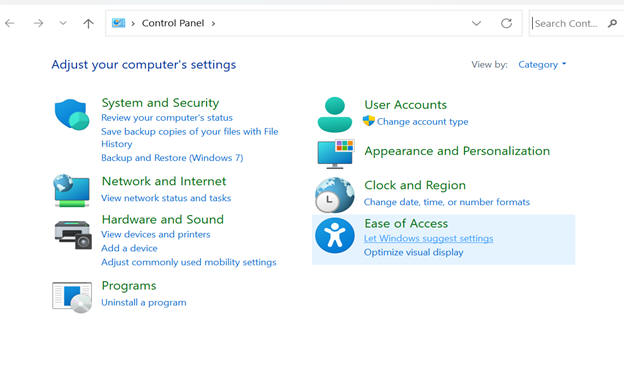Open the Hardware and Sound printer icon
Image resolution: width=624 pixels, height=381 pixels.
(73, 234)
